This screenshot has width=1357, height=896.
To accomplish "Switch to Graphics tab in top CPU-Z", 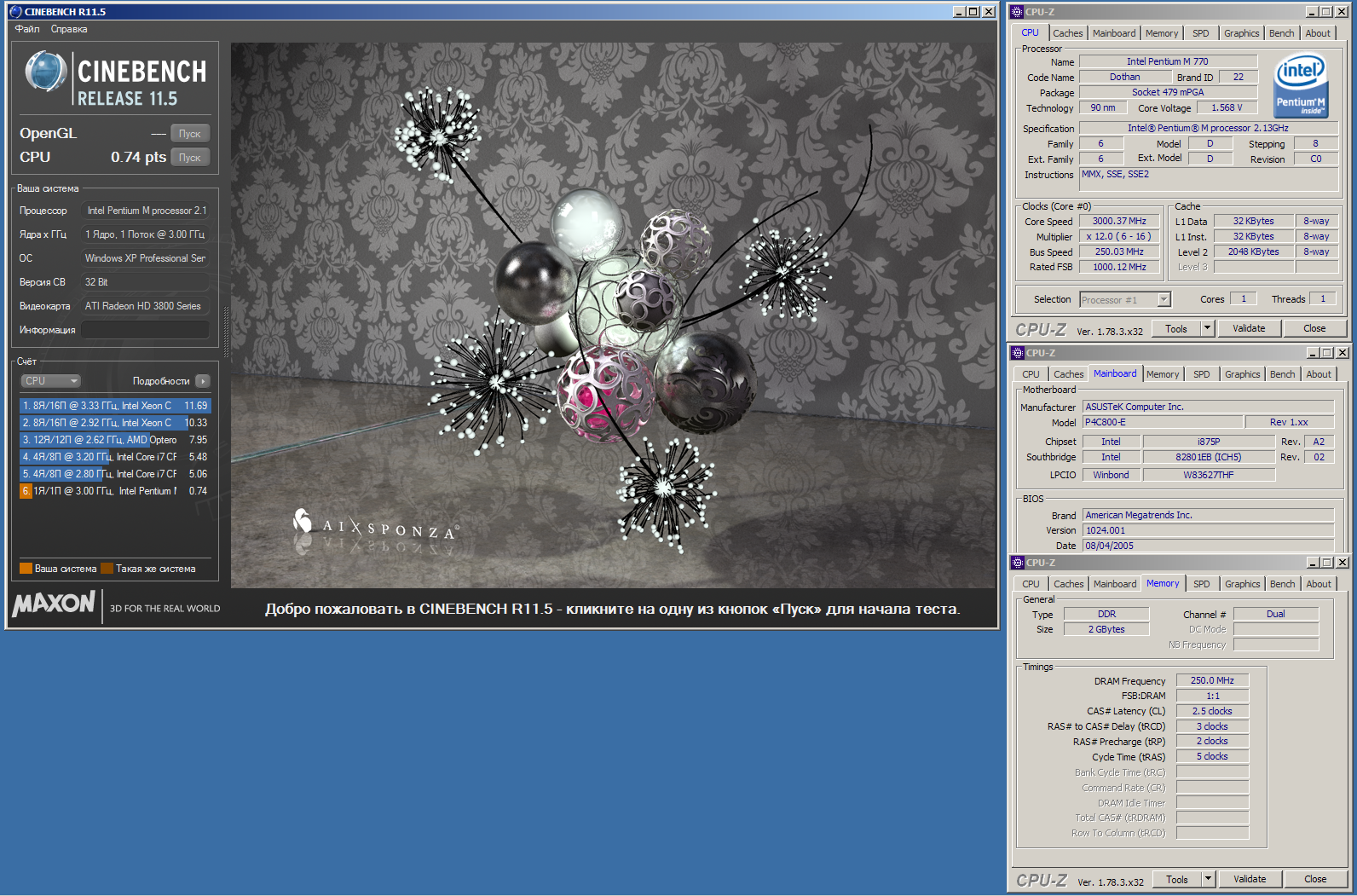I will (x=1241, y=33).
